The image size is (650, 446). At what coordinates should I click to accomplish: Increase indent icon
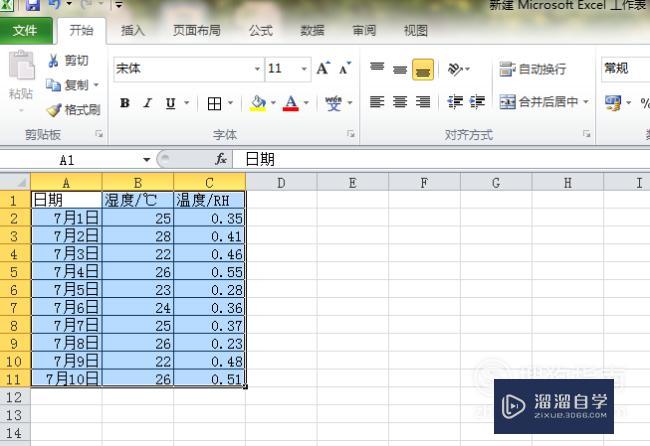click(x=477, y=102)
